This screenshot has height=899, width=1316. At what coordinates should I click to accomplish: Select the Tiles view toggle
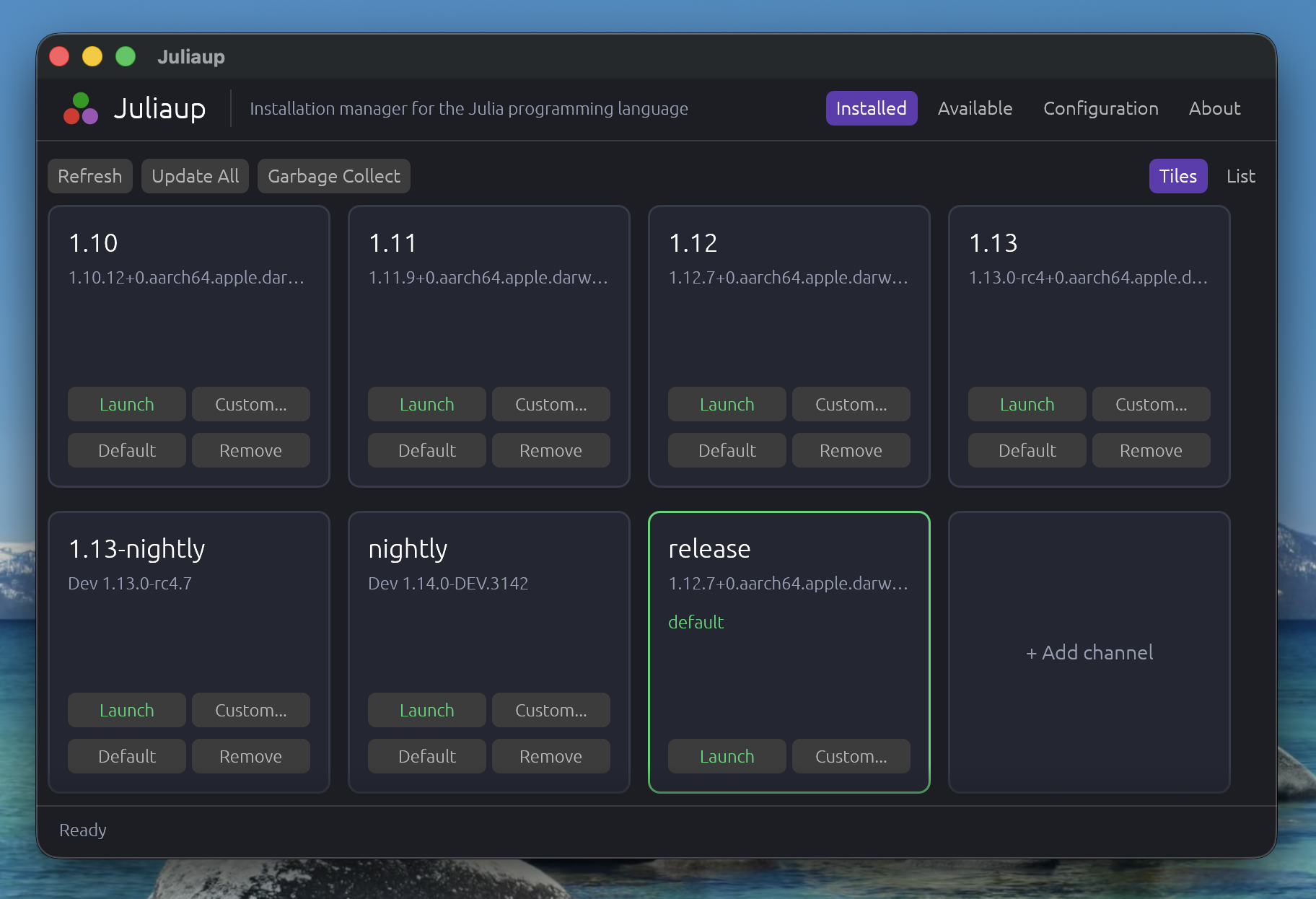(x=1177, y=176)
